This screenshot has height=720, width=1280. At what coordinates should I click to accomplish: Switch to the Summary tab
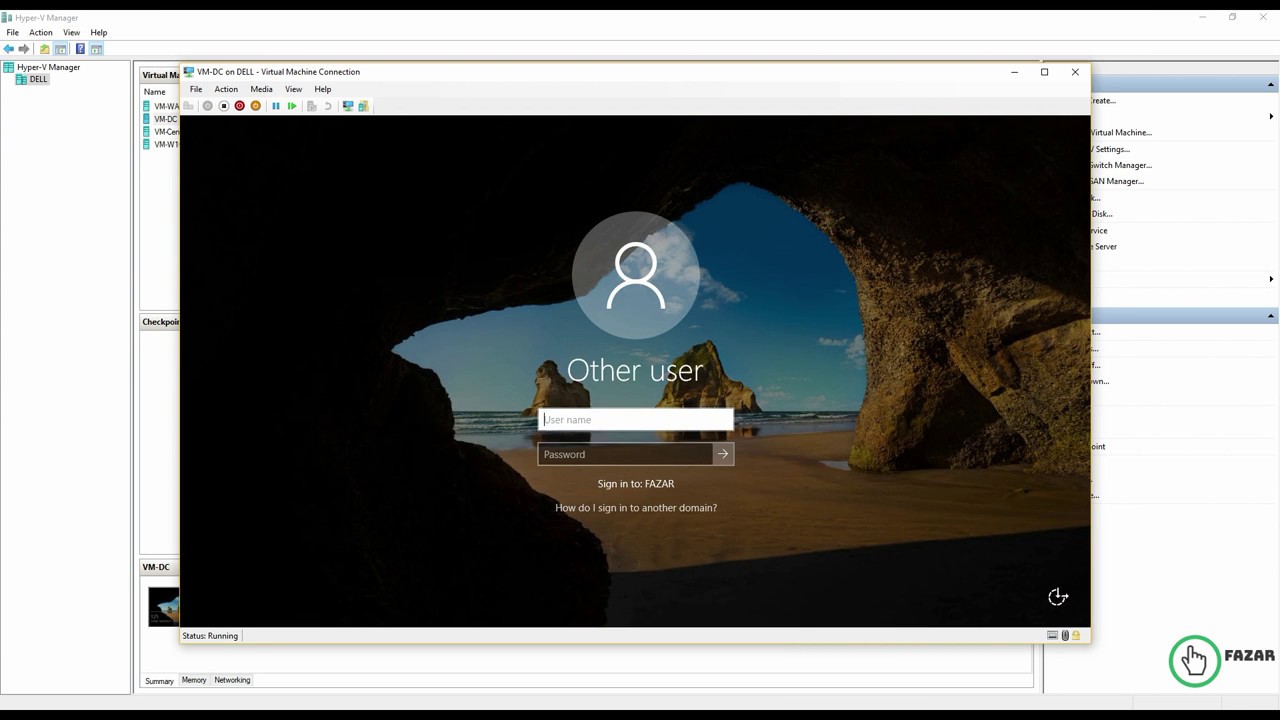[159, 681]
